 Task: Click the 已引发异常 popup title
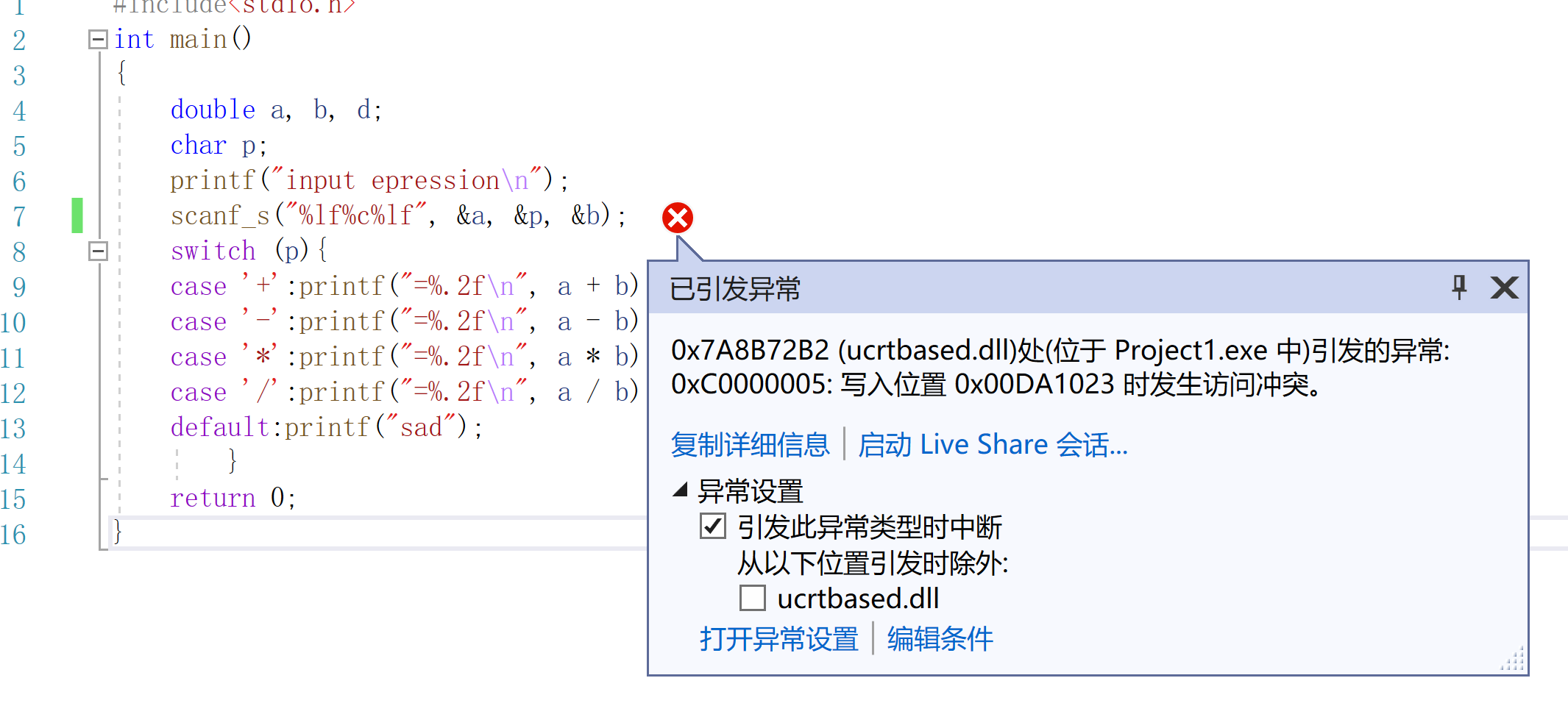734,288
